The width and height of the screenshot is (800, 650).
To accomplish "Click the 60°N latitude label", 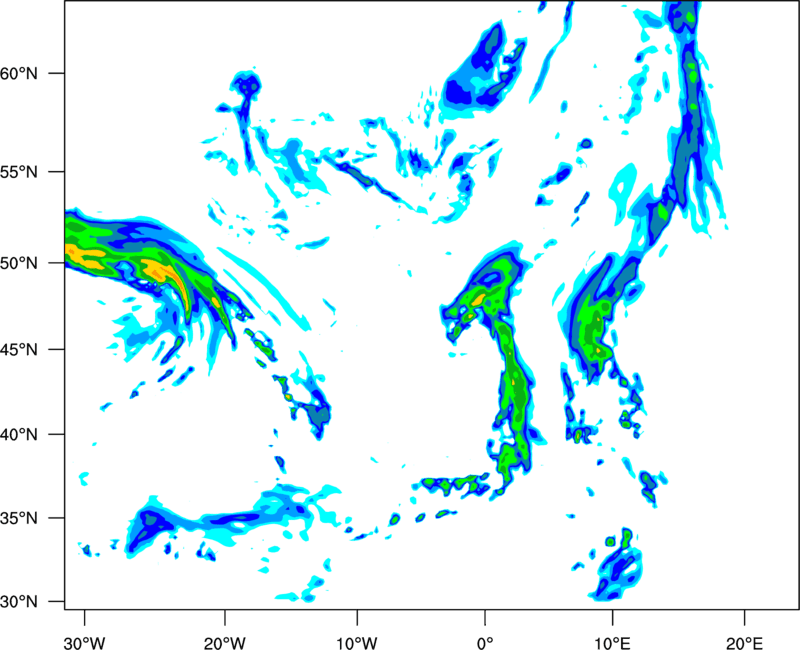I will coord(19,73).
